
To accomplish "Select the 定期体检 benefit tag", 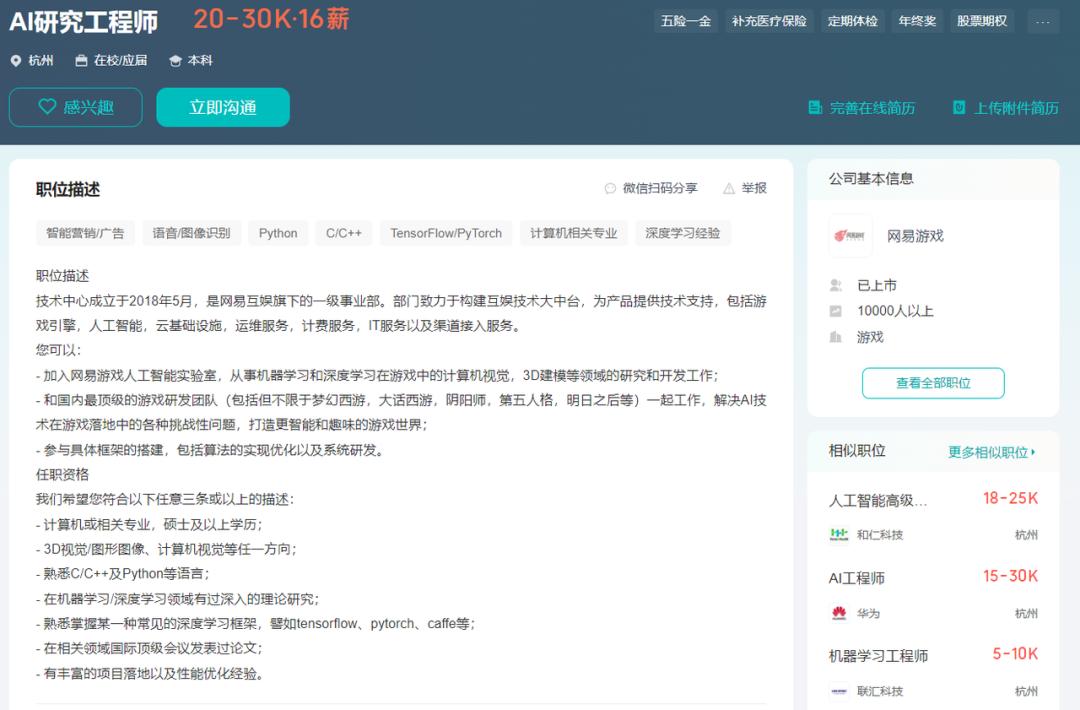I will pos(853,21).
